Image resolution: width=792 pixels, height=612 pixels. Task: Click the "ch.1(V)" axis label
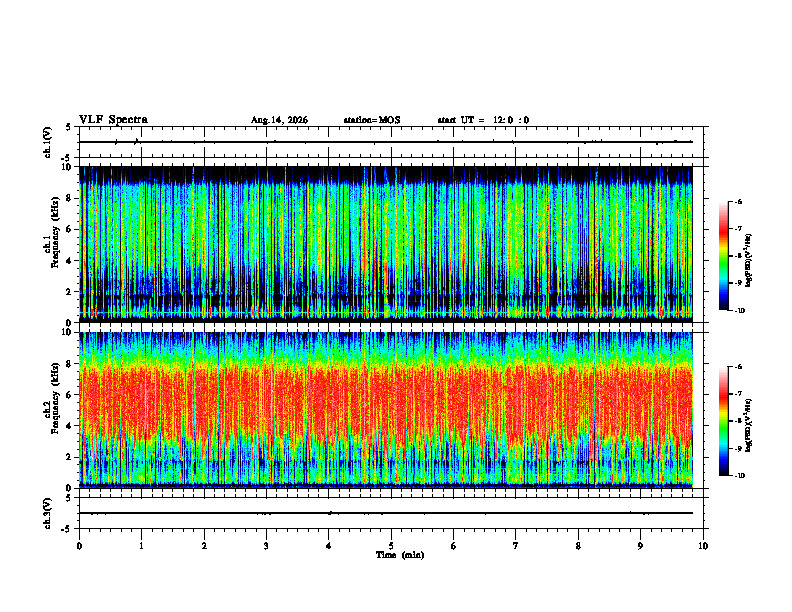[x=47, y=142]
